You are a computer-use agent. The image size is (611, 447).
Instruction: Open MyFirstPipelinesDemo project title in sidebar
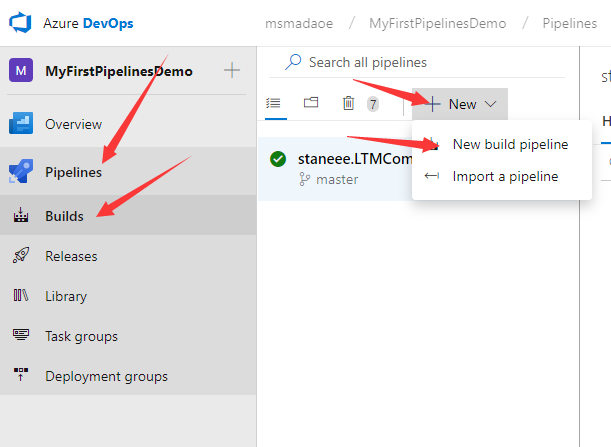pos(119,71)
